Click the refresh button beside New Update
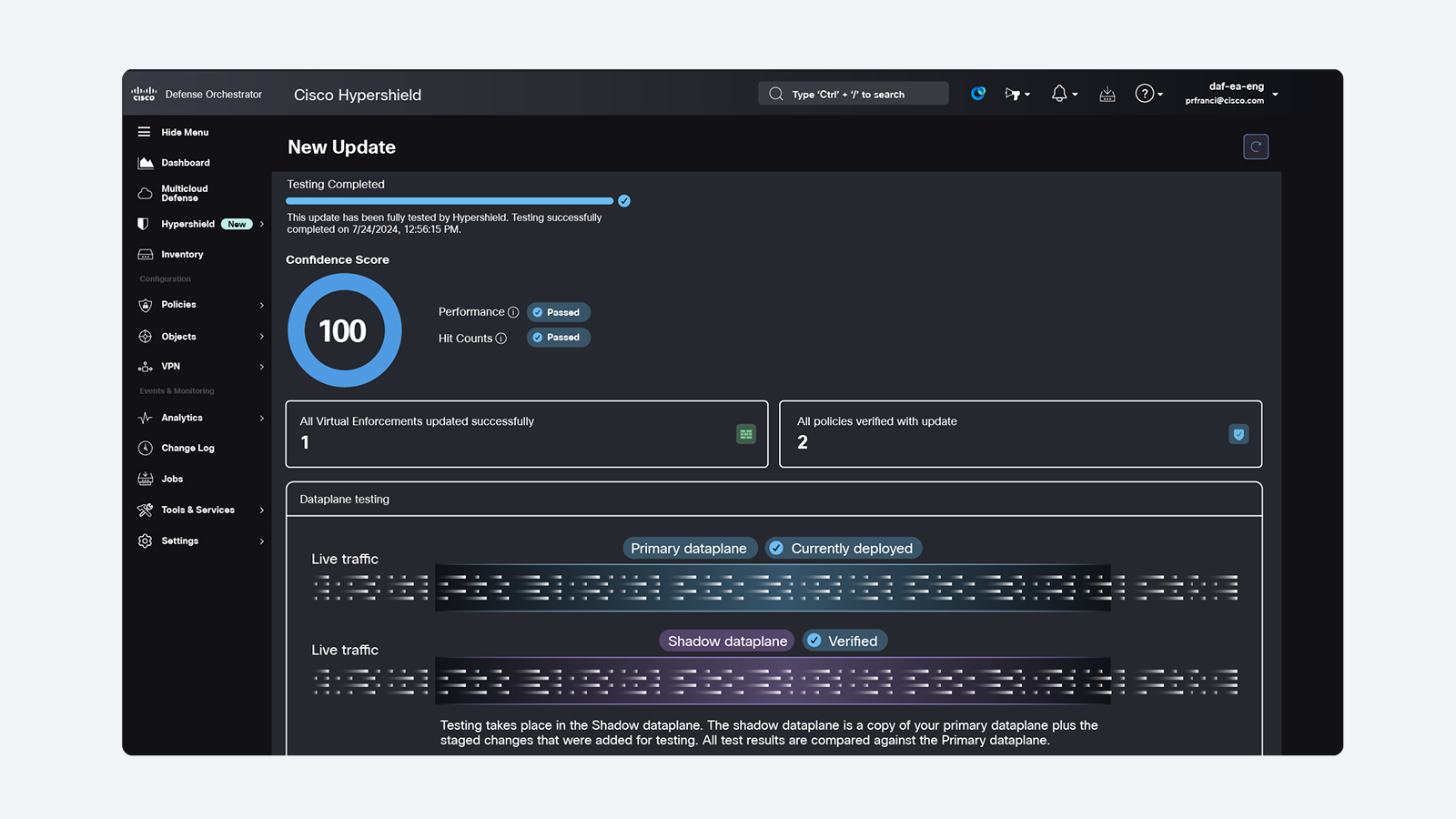 click(1256, 147)
